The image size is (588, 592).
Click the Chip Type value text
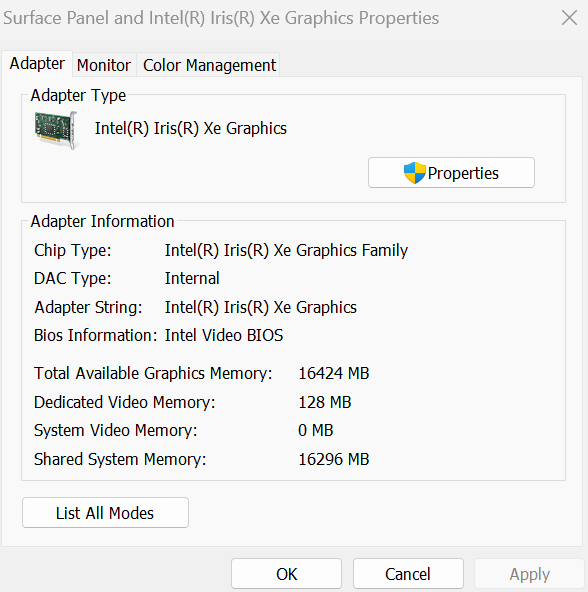click(286, 250)
